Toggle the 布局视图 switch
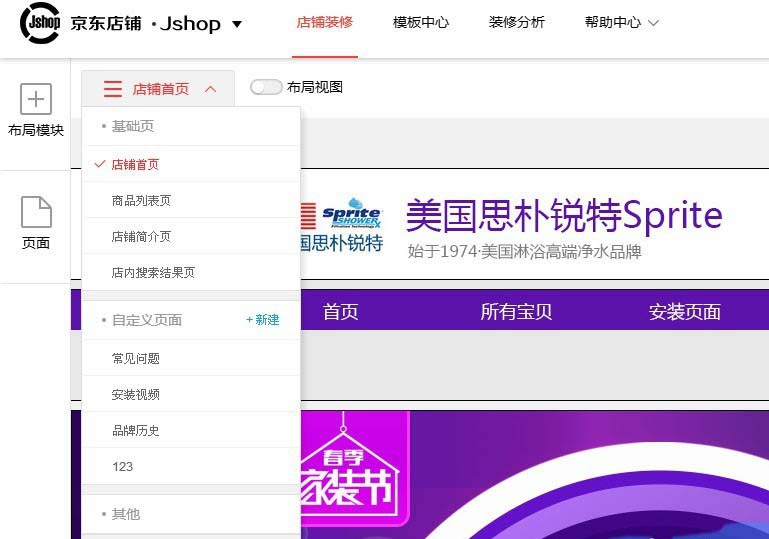769x539 pixels. [x=266, y=87]
